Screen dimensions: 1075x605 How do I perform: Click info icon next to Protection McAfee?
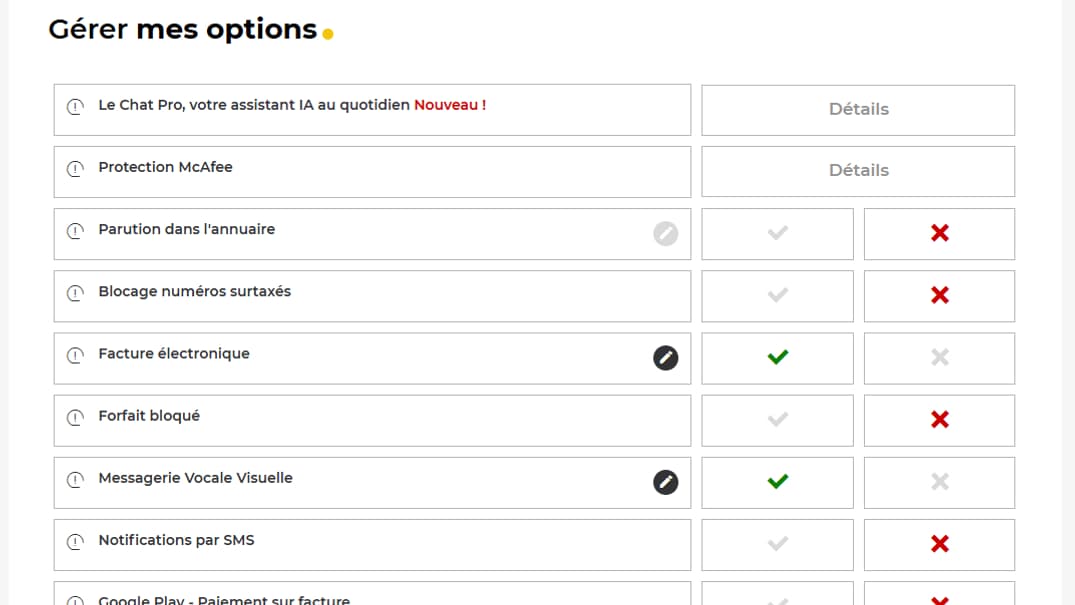75,169
